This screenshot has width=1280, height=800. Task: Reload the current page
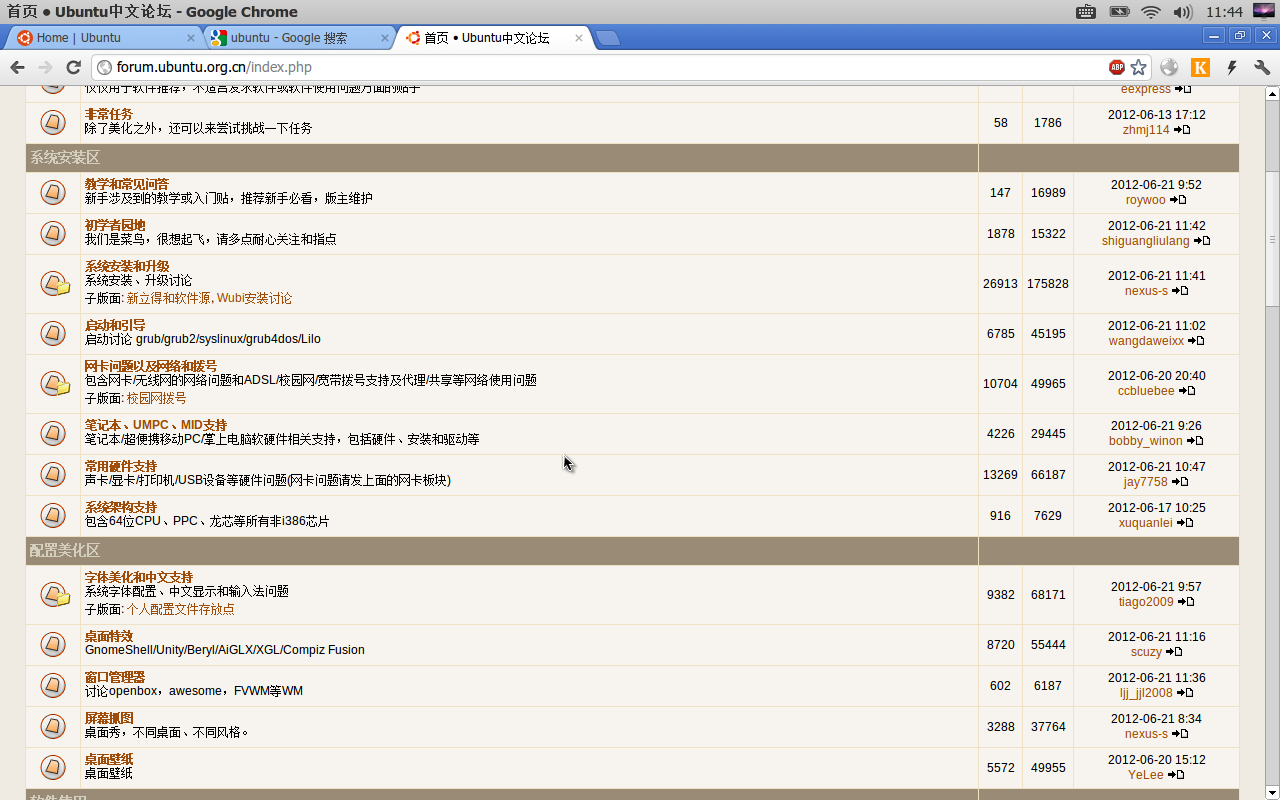point(73,67)
